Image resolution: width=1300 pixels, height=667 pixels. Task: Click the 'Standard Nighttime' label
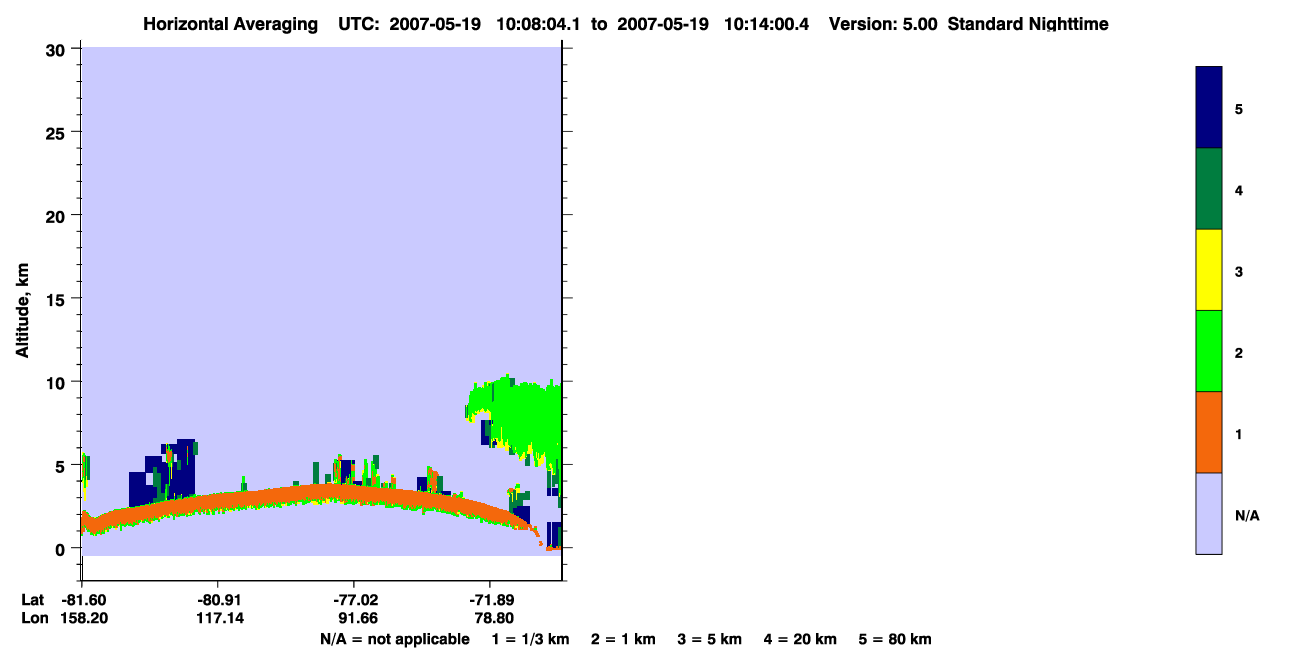tap(1028, 24)
